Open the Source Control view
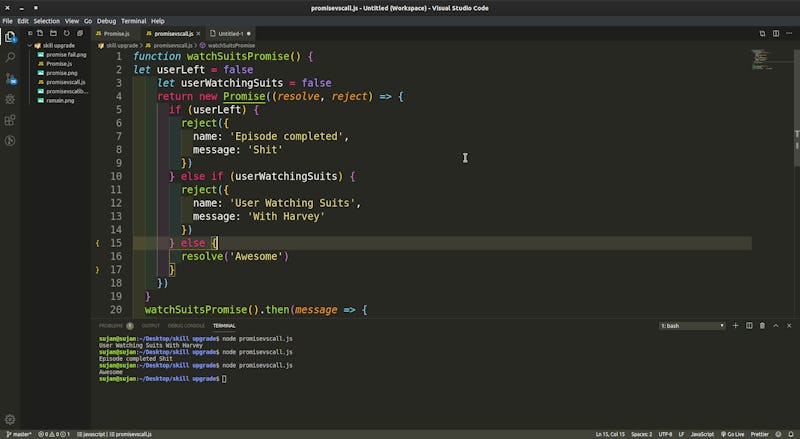 pos(10,79)
